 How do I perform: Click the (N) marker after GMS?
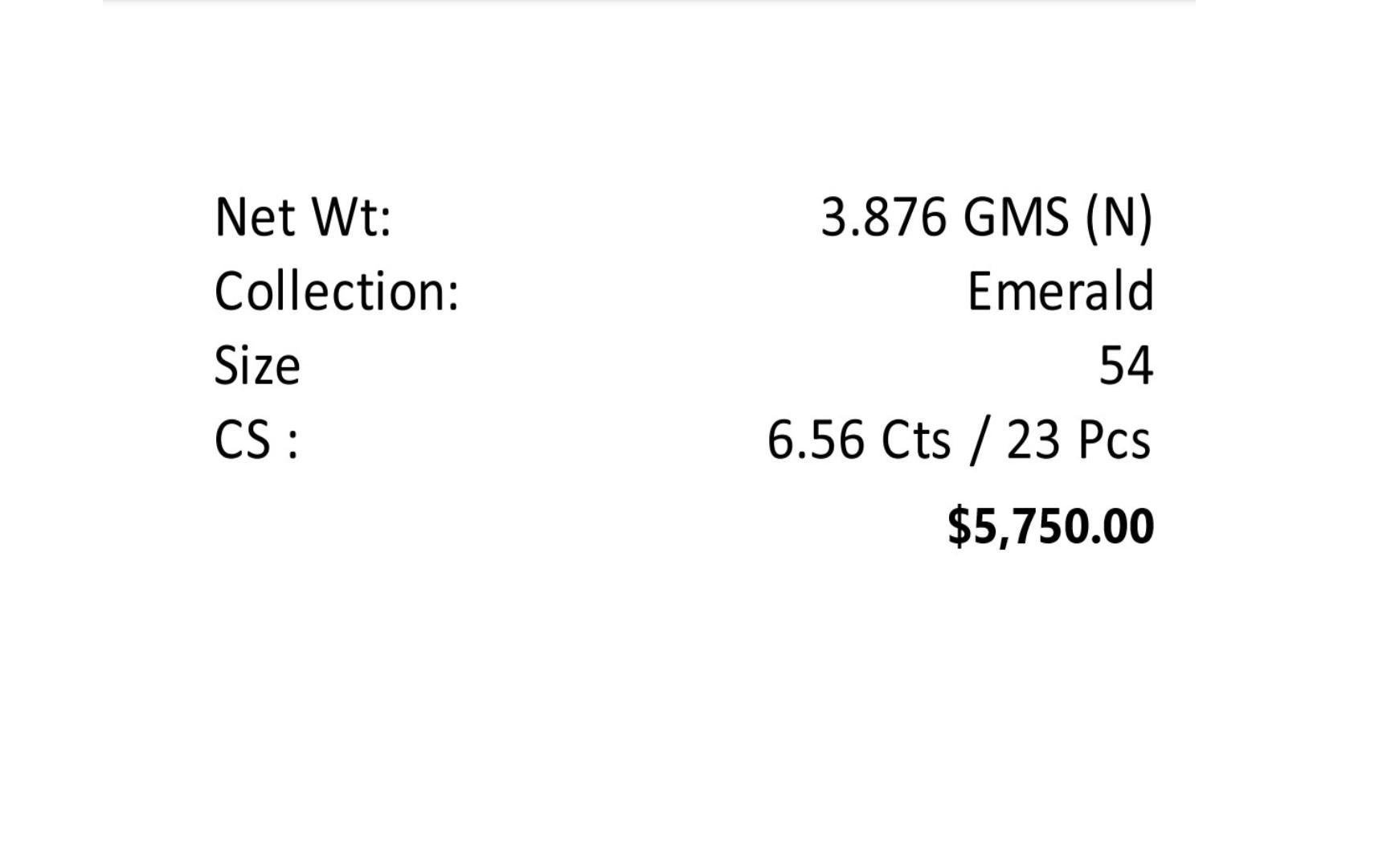1119,218
